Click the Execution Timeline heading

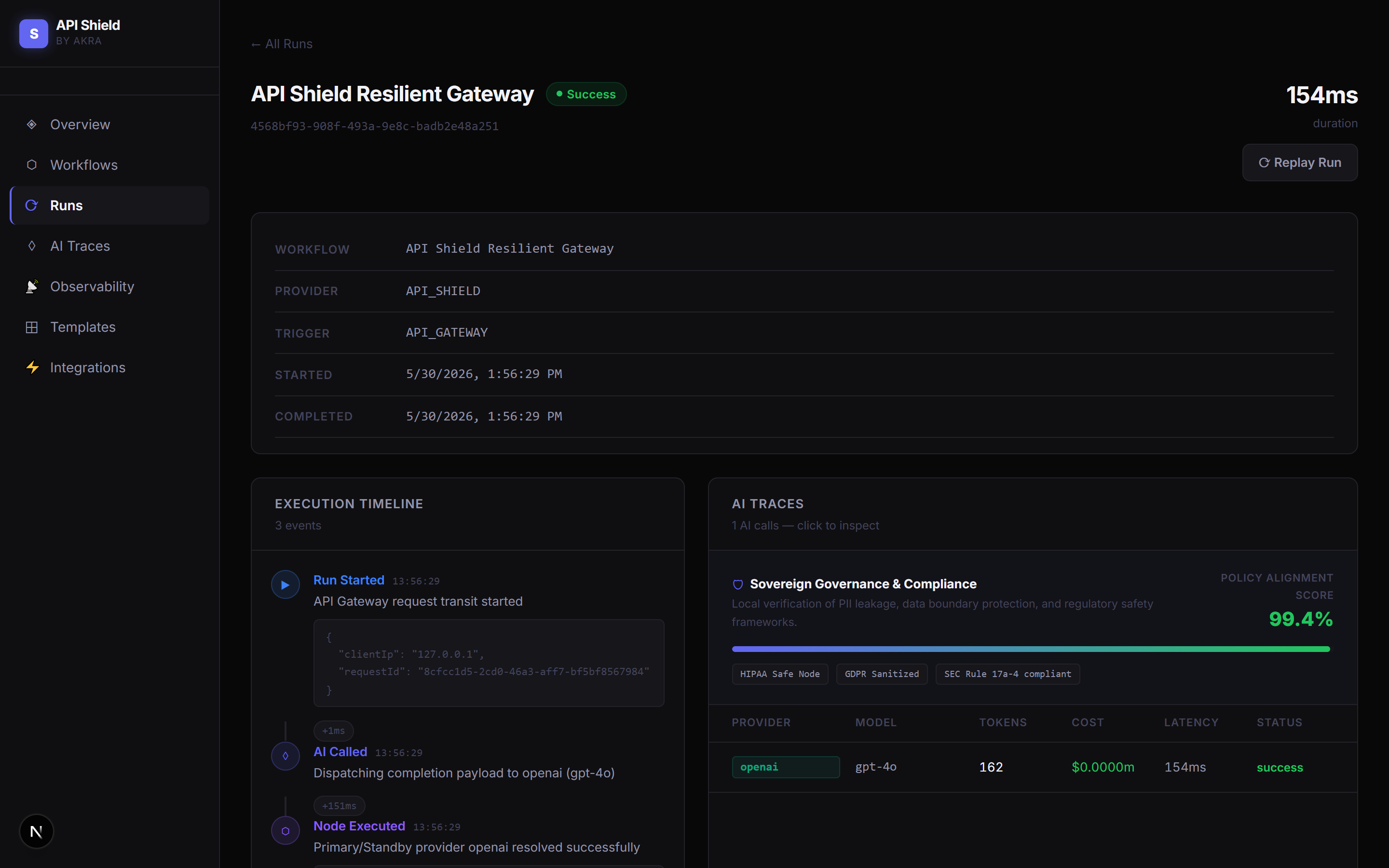pyautogui.click(x=349, y=504)
